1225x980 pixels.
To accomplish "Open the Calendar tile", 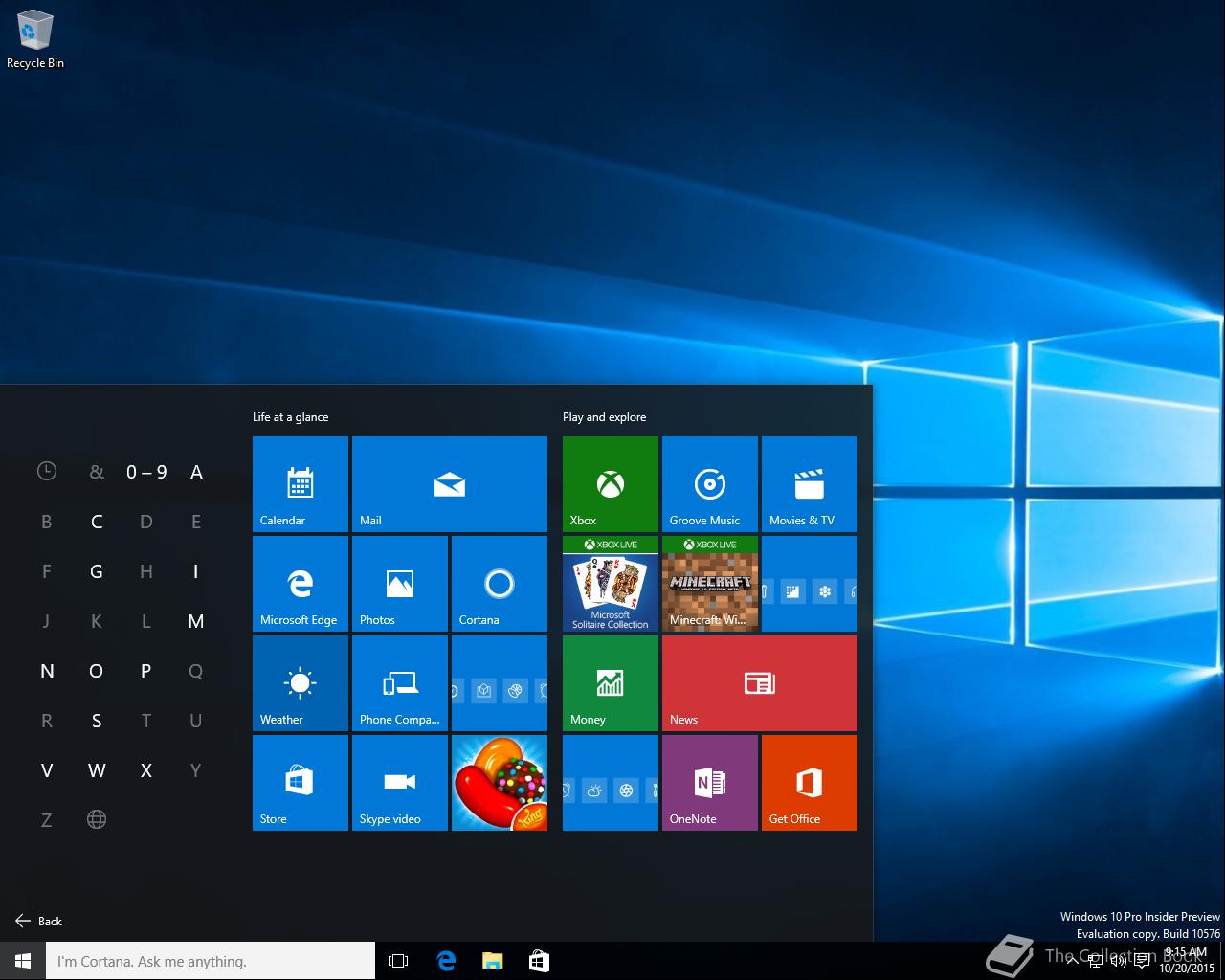I will (301, 484).
